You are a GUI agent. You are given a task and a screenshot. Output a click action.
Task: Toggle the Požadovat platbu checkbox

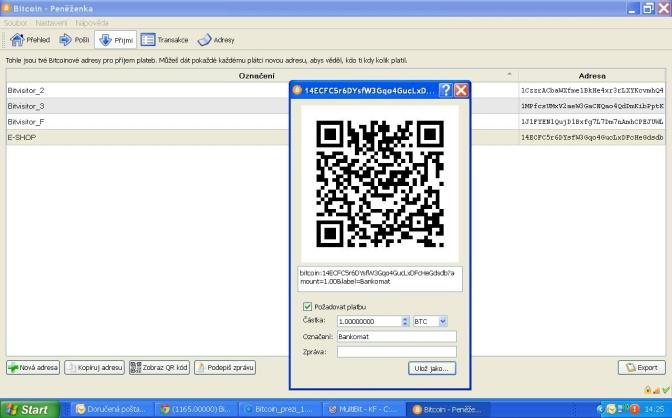click(x=307, y=307)
